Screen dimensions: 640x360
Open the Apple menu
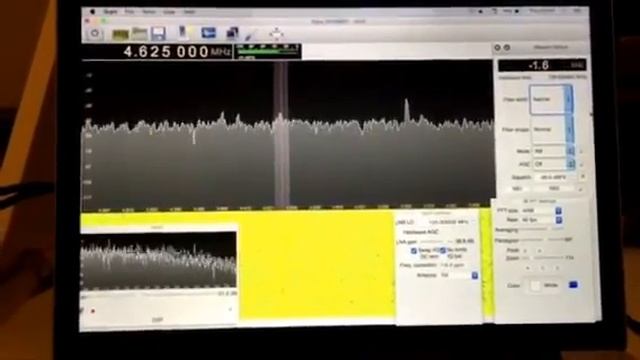[92, 12]
